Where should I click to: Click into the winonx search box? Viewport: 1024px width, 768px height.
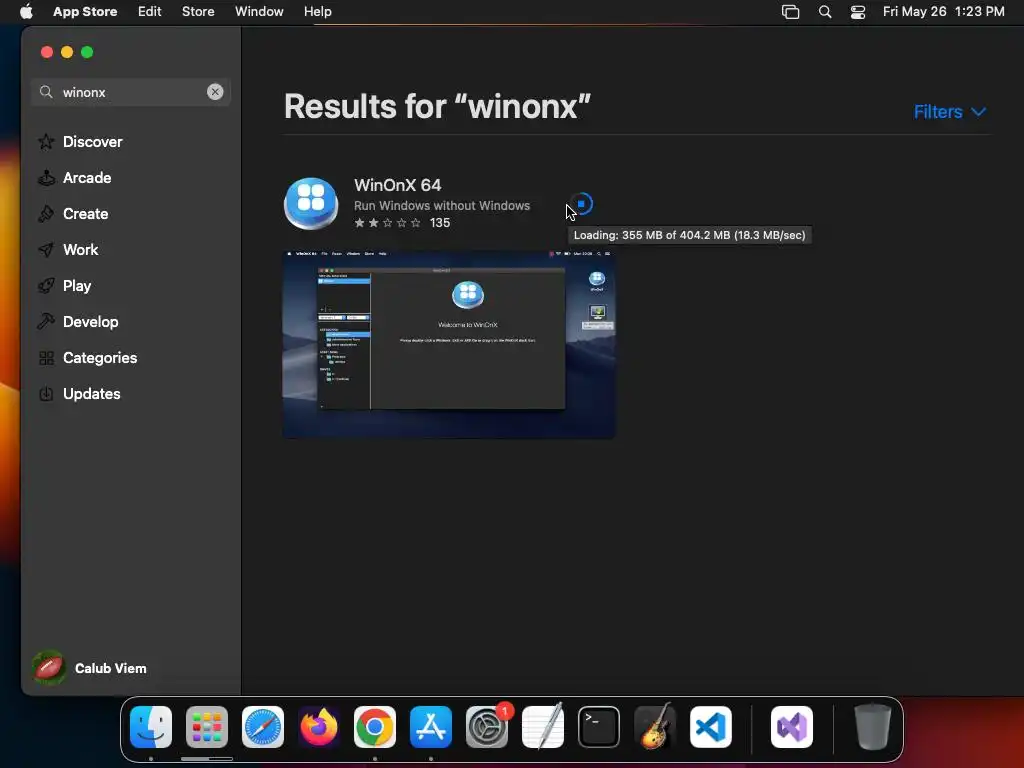click(x=131, y=92)
